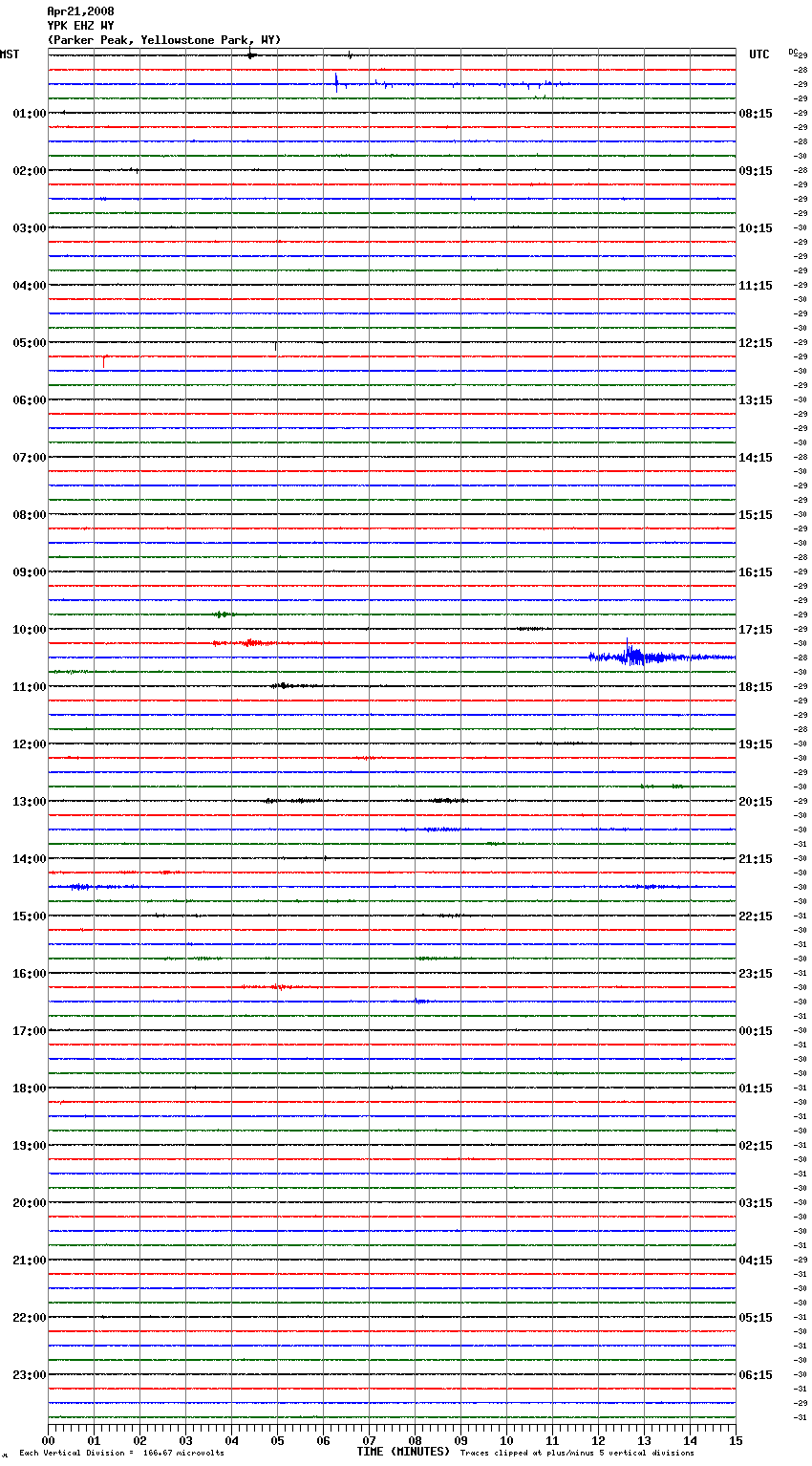Click the '03:00' MST row label
The width and height of the screenshot is (812, 1466).
pyautogui.click(x=30, y=228)
